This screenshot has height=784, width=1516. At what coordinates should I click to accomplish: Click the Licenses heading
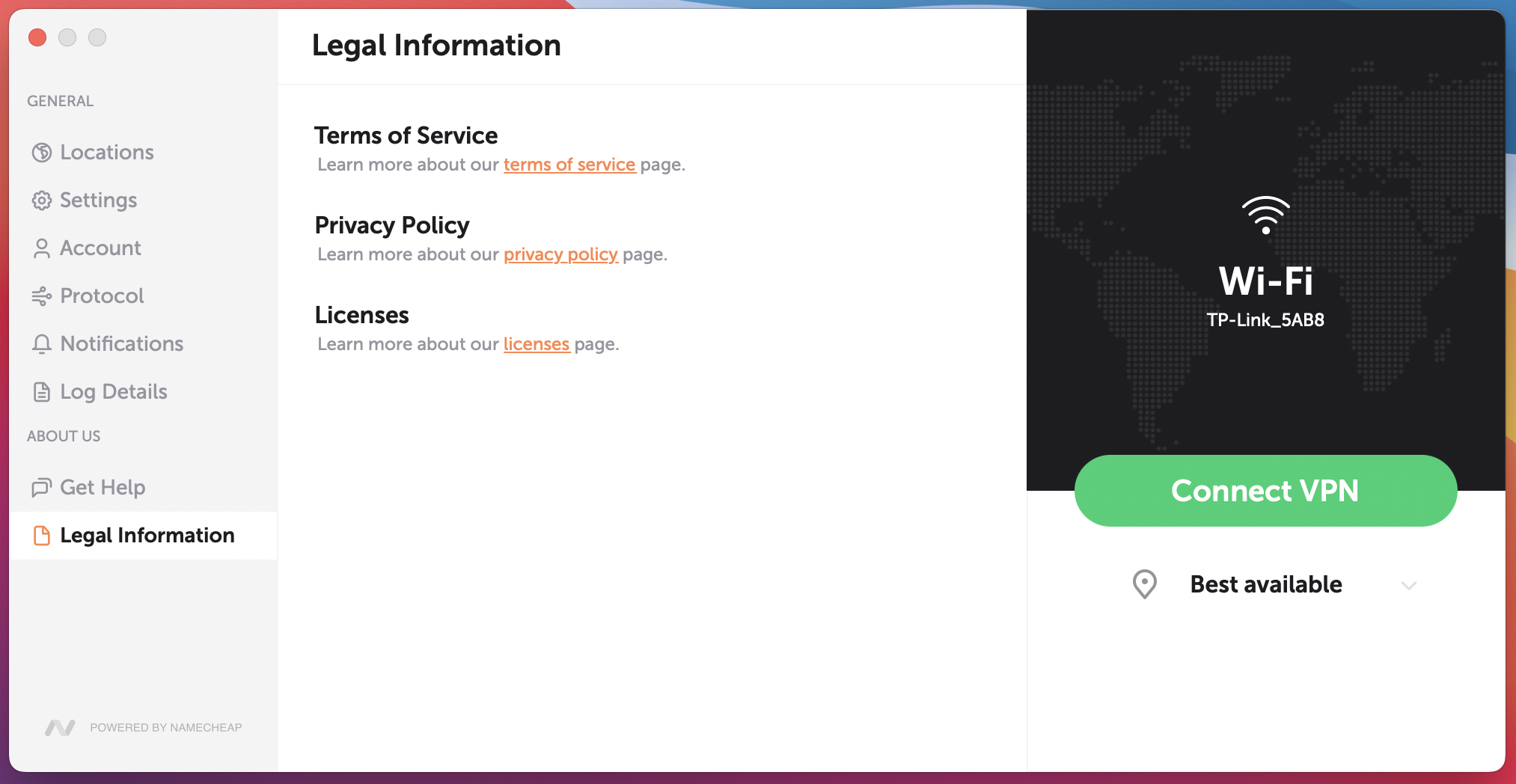361,315
